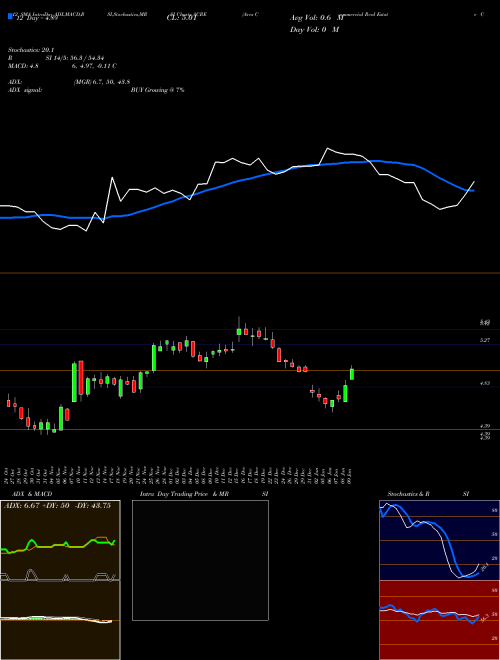Click 'ADX: 6.67 +DY: 50 -DY: 43.75' header
Screen dimensions: 500x660
(x=57, y=506)
